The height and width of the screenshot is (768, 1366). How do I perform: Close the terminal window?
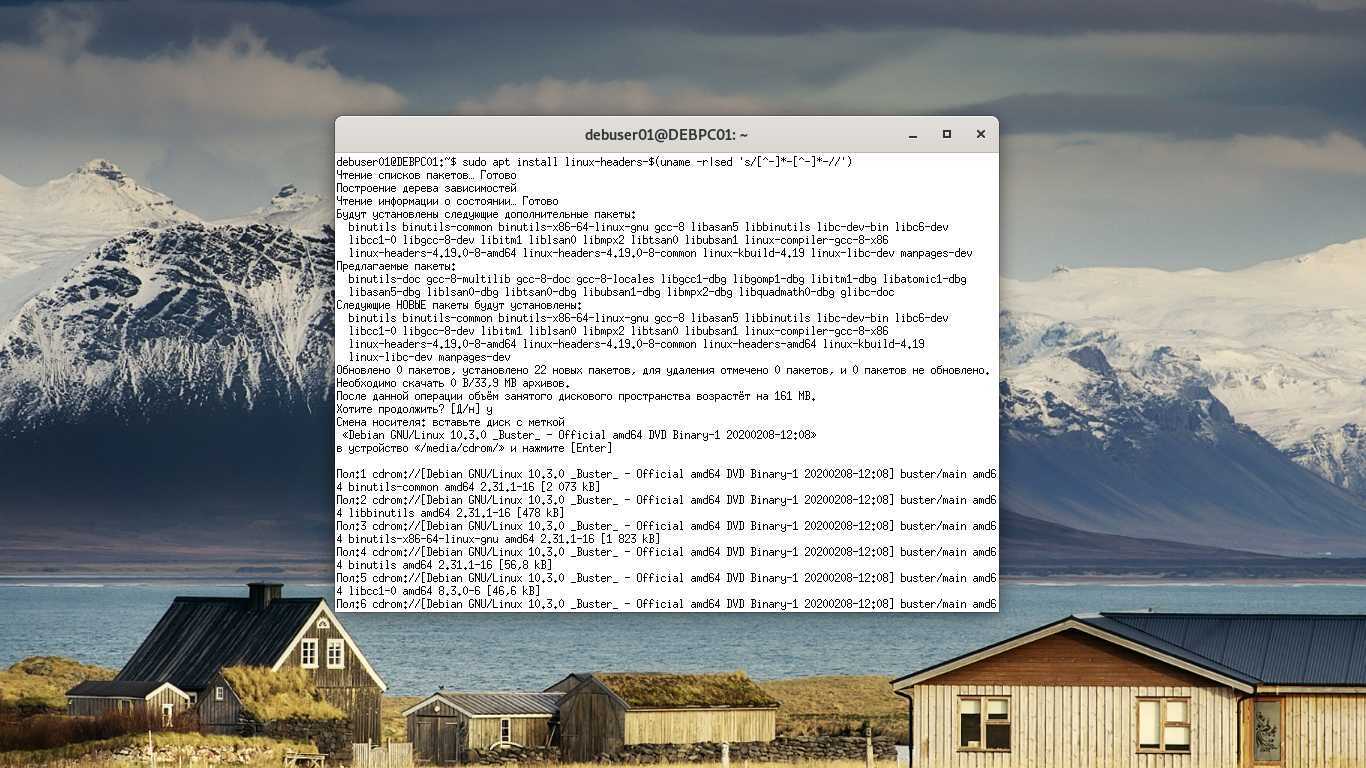pyautogui.click(x=980, y=134)
